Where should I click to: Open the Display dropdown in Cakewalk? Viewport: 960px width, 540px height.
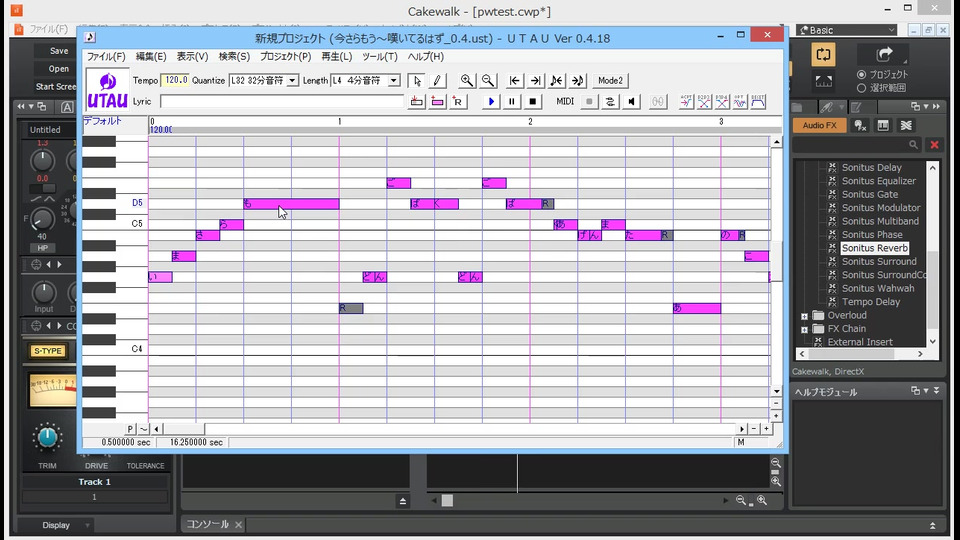pyautogui.click(x=56, y=525)
